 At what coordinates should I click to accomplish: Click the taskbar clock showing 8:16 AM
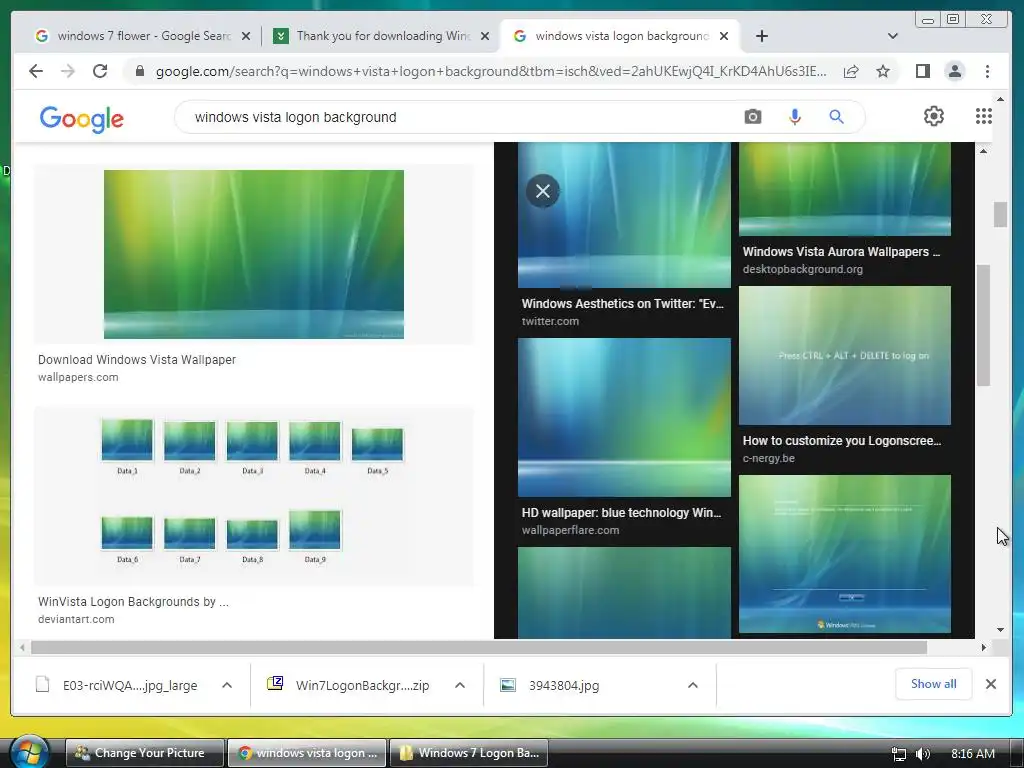(x=972, y=754)
